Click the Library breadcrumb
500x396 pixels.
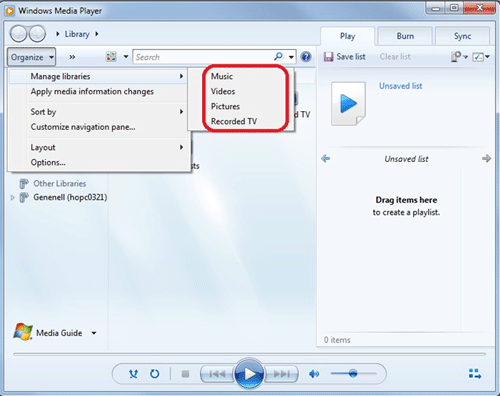77,34
